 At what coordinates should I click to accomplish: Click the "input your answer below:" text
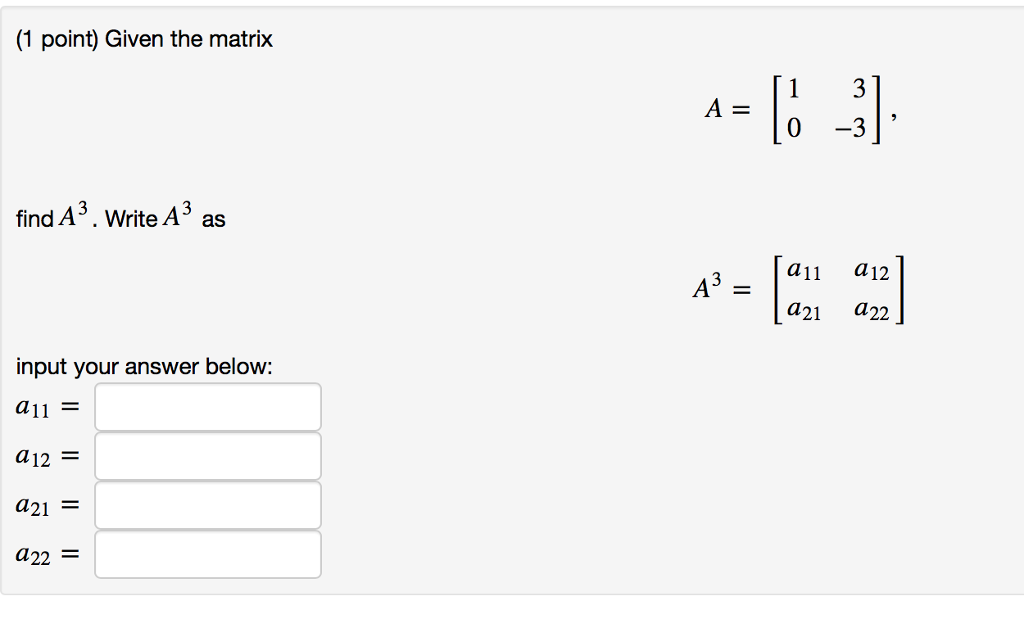[144, 367]
